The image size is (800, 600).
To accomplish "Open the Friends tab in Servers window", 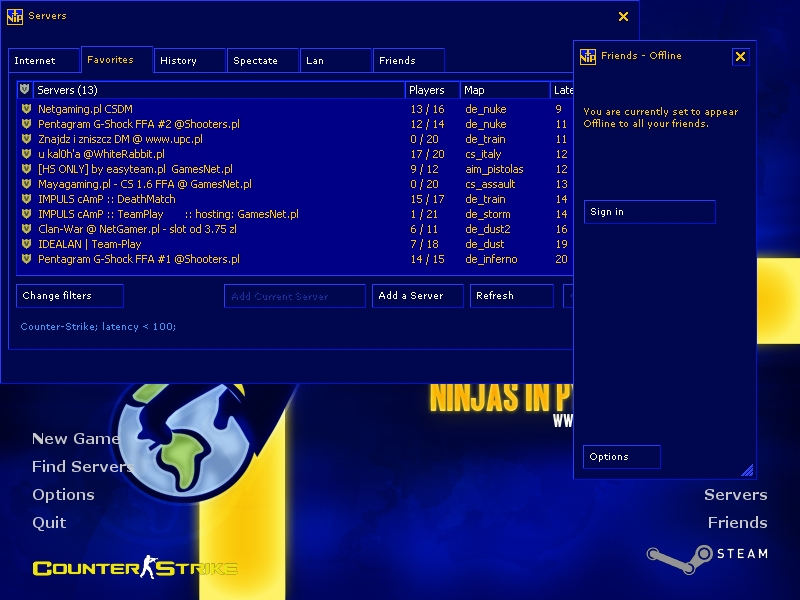I will (x=409, y=61).
